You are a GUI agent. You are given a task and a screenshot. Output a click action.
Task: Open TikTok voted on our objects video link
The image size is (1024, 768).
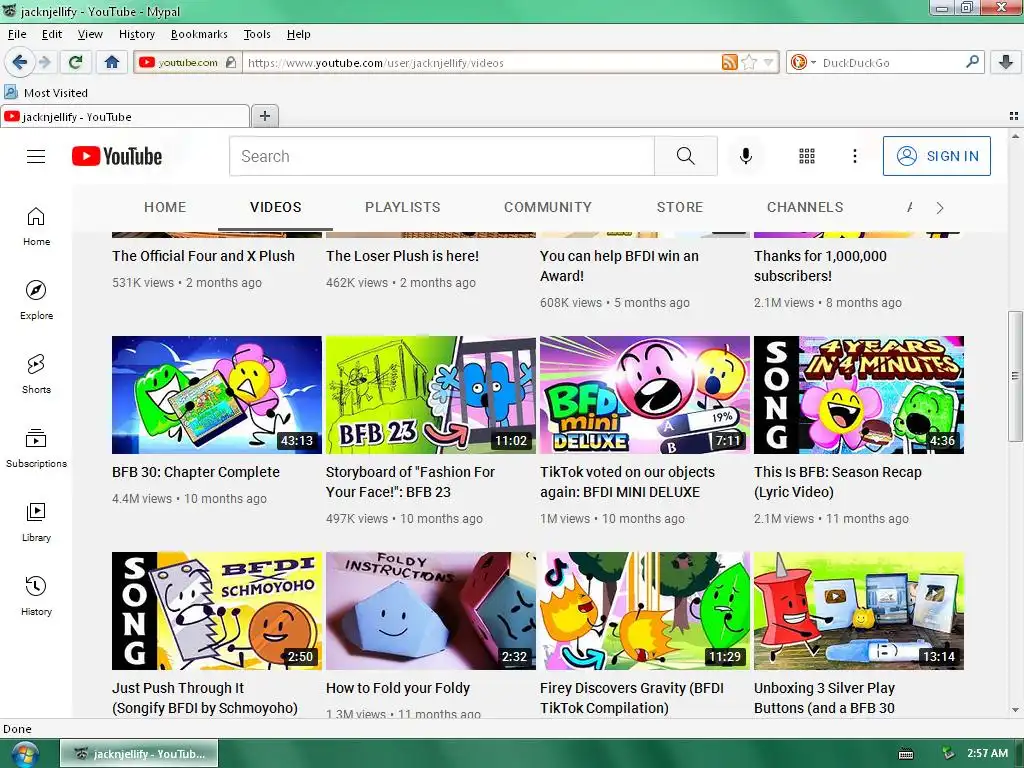627,482
